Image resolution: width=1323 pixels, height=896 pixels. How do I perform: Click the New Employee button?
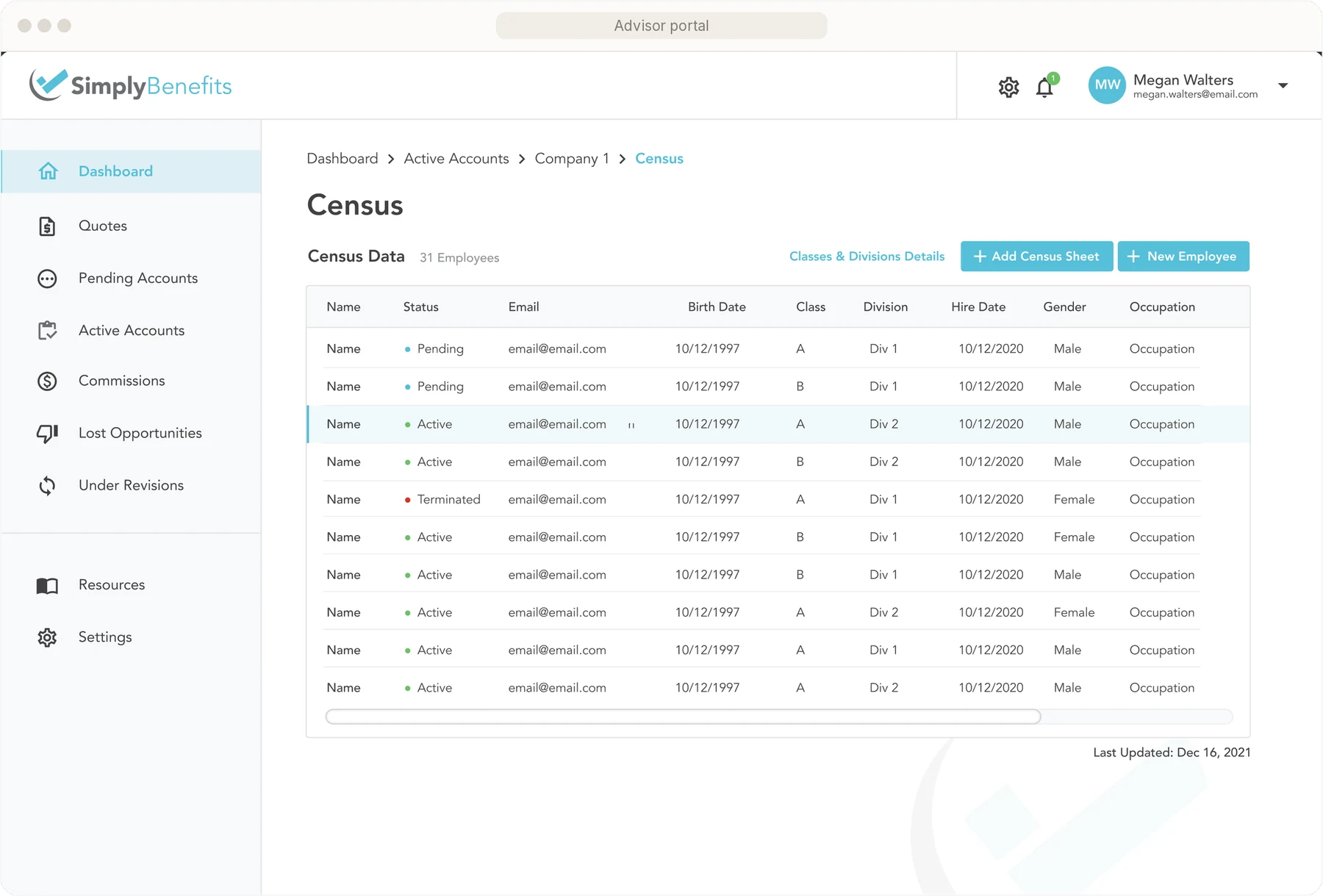tap(1183, 257)
